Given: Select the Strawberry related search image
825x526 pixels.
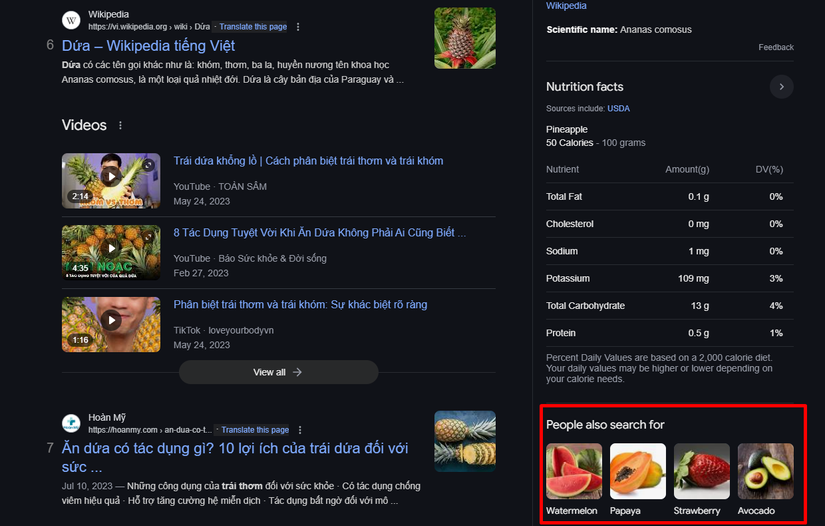Looking at the screenshot, I should pyautogui.click(x=702, y=471).
